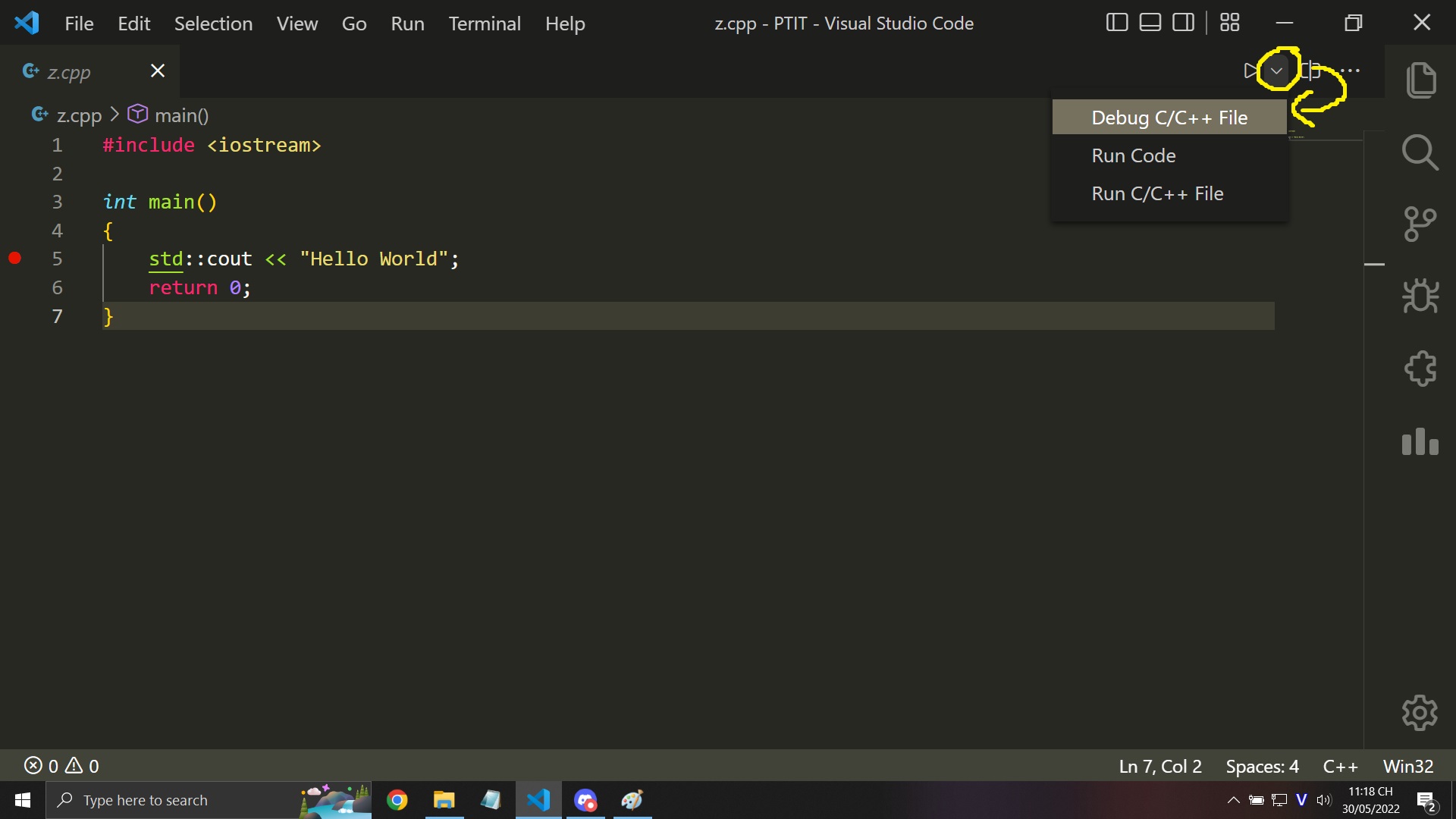The image size is (1456, 819).
Task: Open the Go menu
Action: [x=354, y=24]
